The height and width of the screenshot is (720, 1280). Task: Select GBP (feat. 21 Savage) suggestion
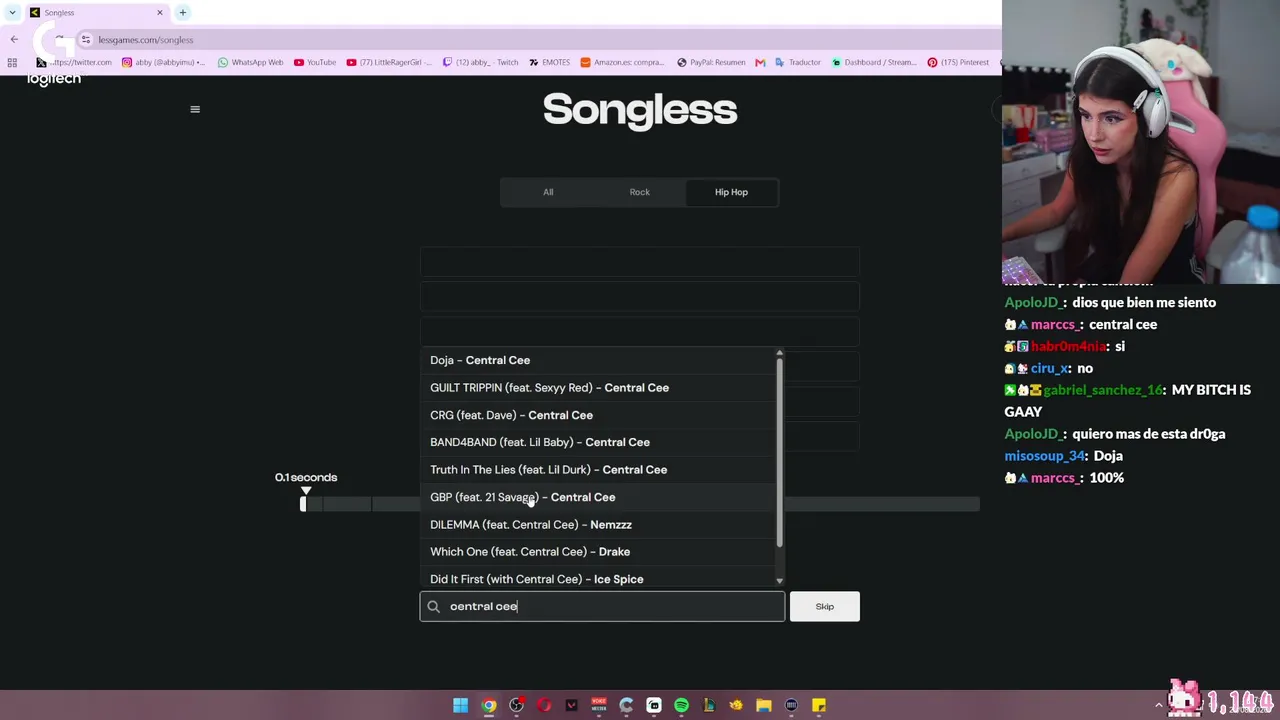click(x=598, y=497)
